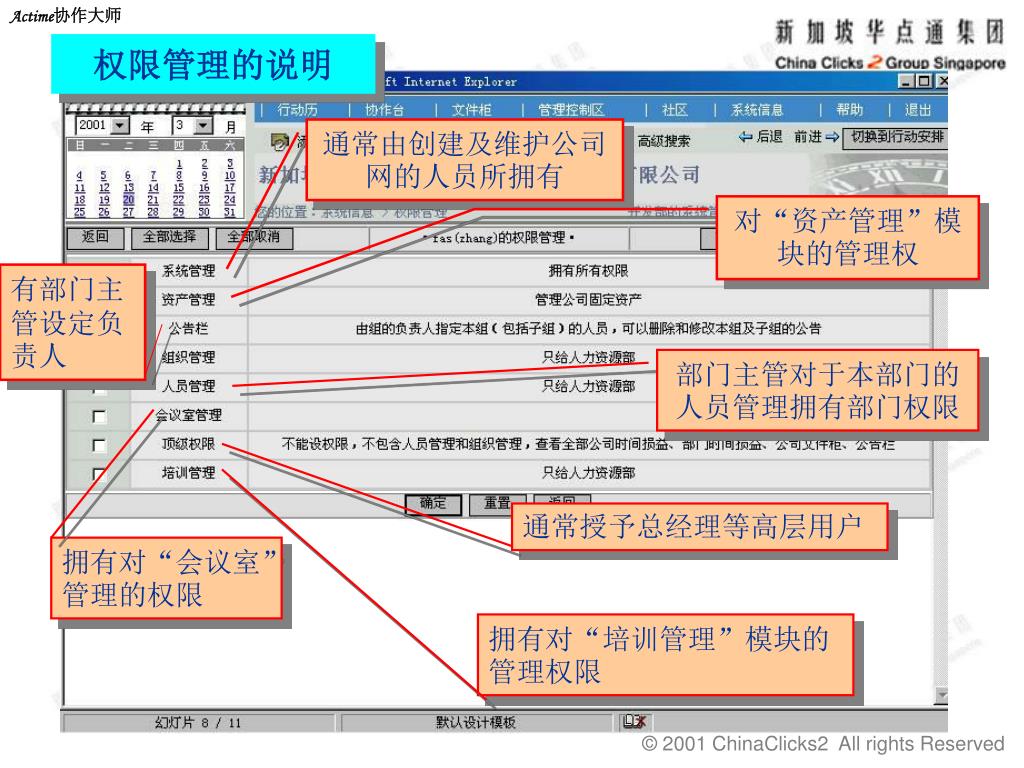
Task: Click the 培训管理 row label
Action: click(188, 472)
